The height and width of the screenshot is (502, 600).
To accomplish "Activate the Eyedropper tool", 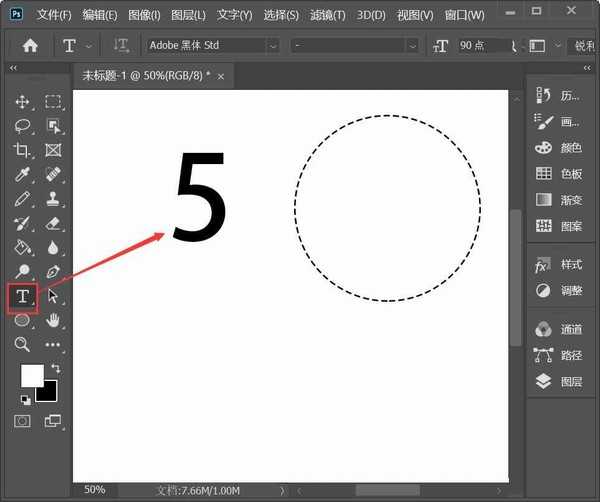I will point(22,175).
